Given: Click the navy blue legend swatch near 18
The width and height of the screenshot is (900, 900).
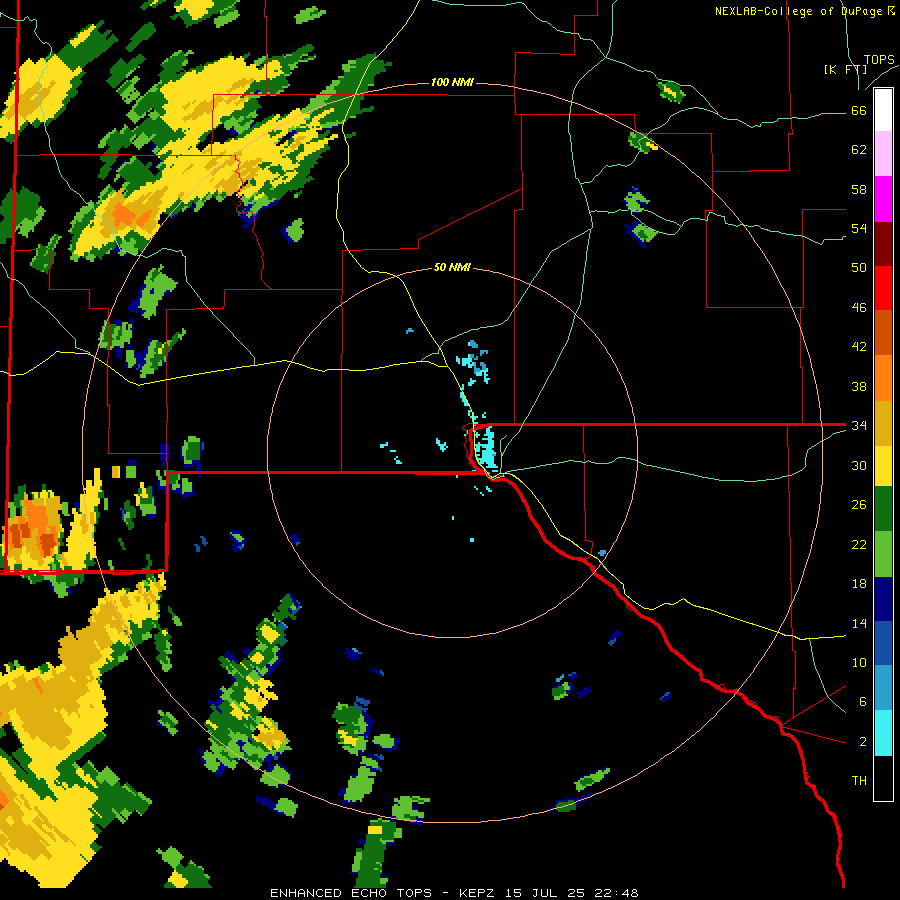Looking at the screenshot, I should 883,599.
